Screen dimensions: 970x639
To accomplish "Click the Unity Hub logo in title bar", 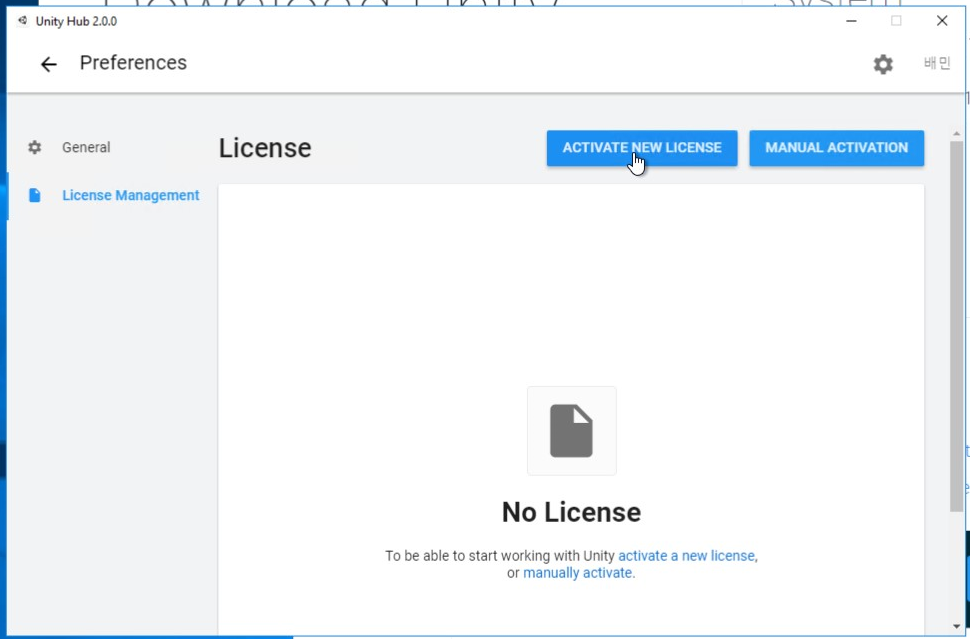I will tap(22, 20).
